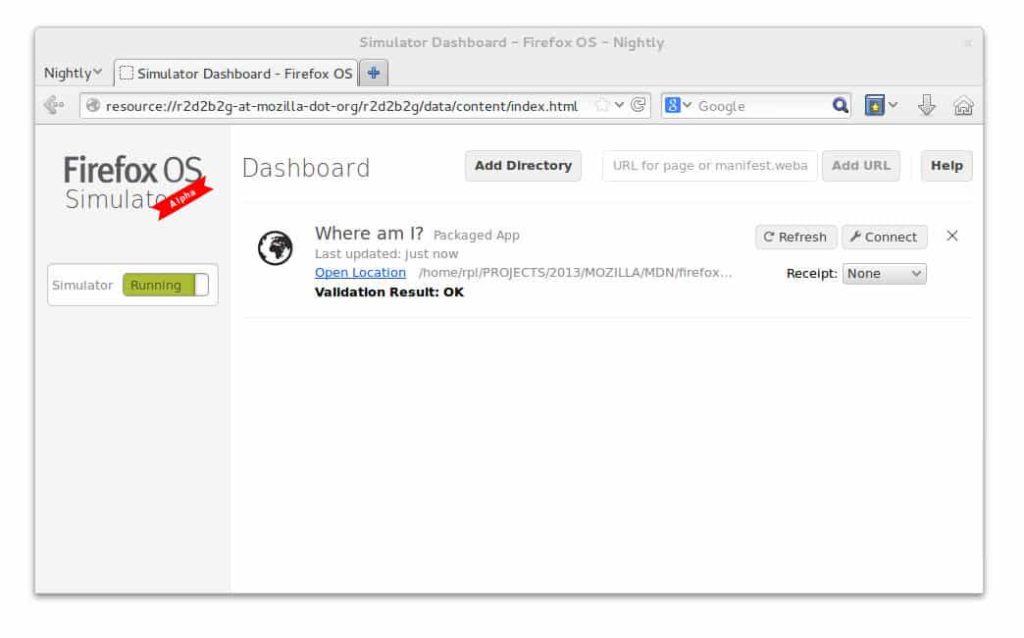Click the search magnifier icon
Viewport: 1024px width, 638px height.
[x=842, y=106]
